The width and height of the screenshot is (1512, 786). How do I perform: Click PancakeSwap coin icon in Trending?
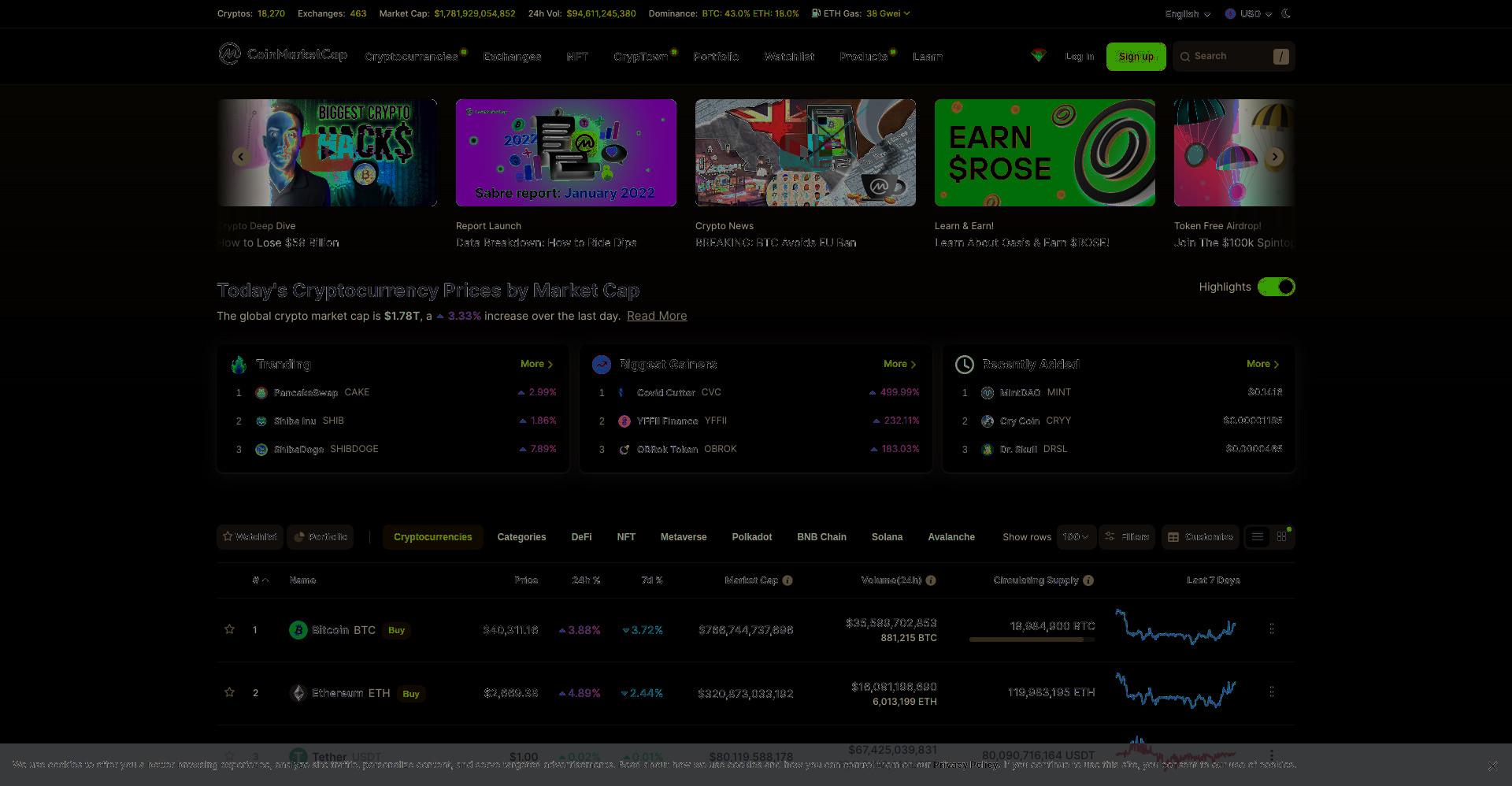261,392
